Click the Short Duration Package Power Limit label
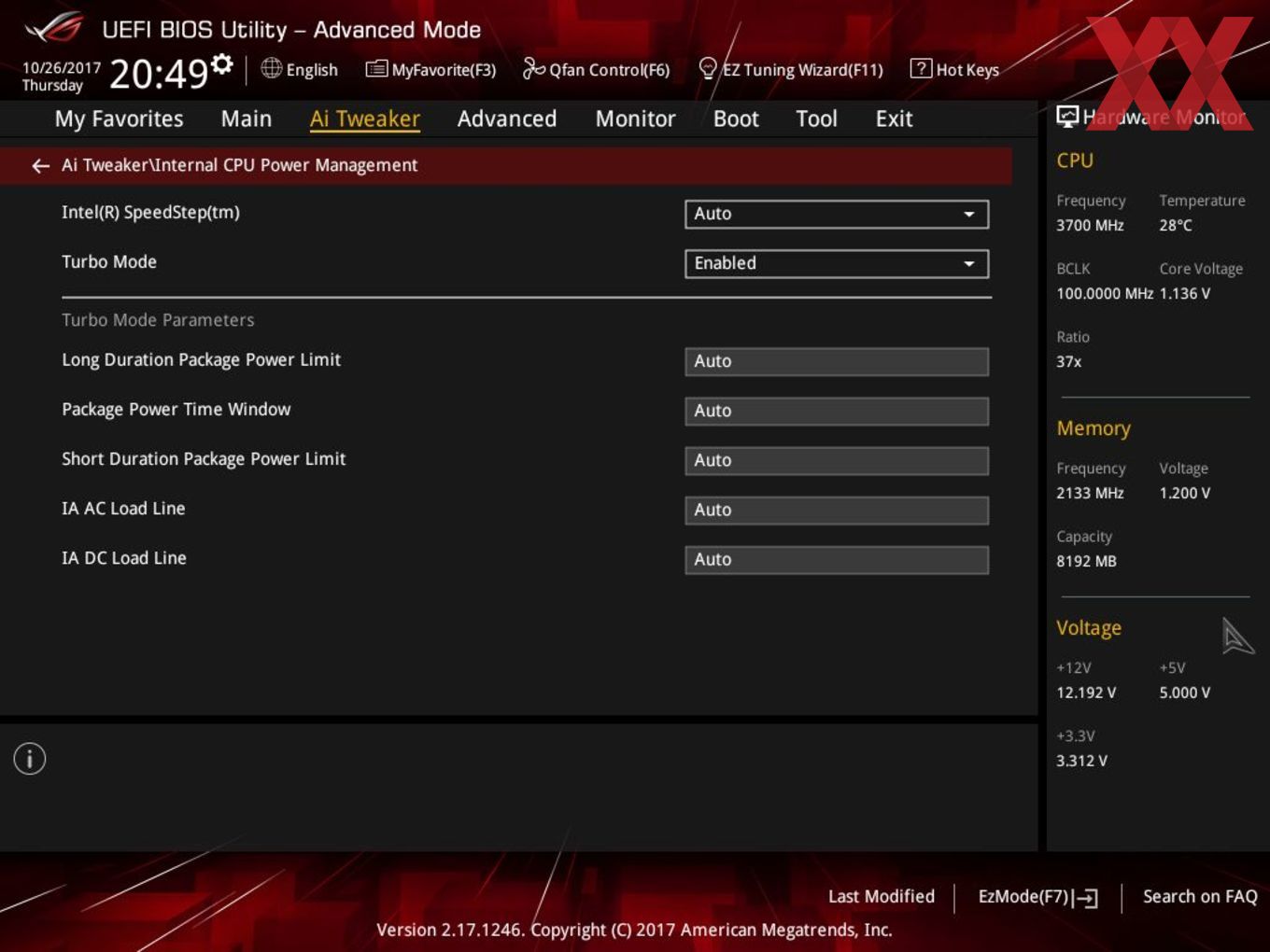The image size is (1270, 952). coord(204,459)
